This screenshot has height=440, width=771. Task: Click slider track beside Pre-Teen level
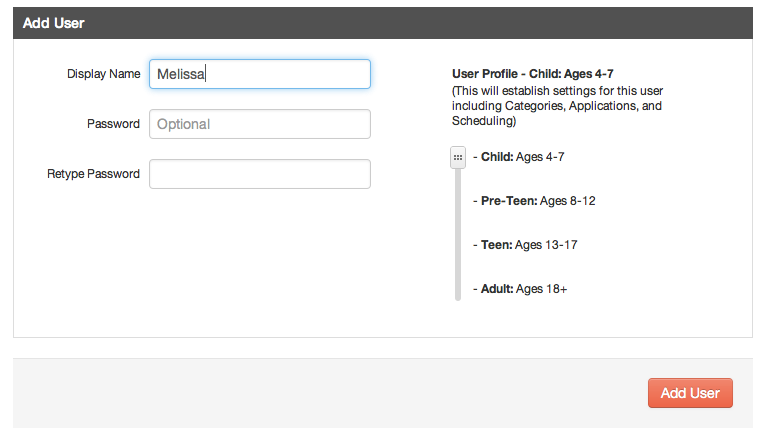click(458, 201)
